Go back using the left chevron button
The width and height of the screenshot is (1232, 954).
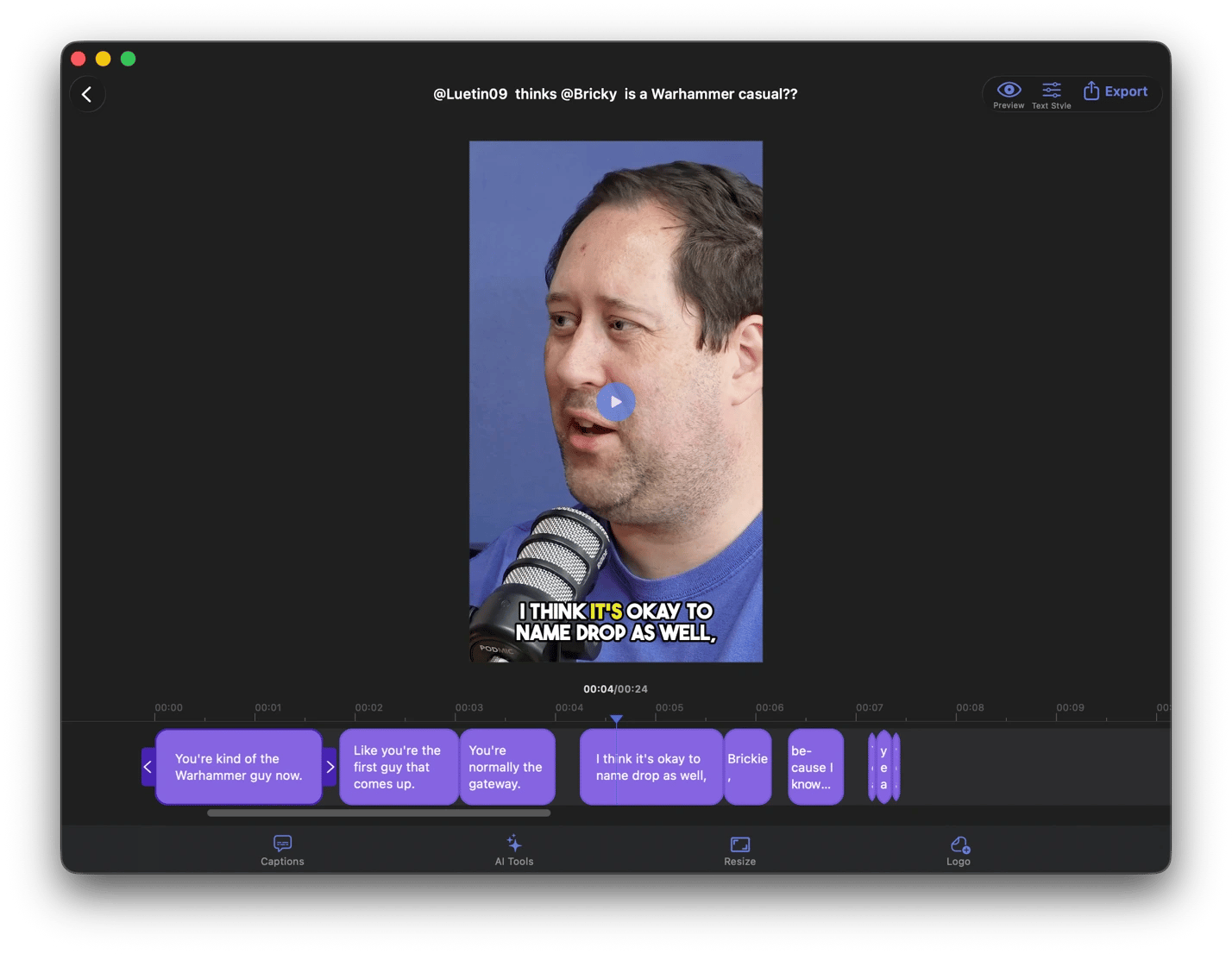[87, 94]
